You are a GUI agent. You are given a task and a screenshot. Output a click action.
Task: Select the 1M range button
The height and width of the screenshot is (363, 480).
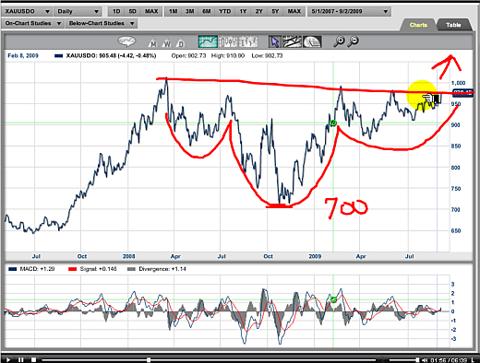[x=173, y=11]
